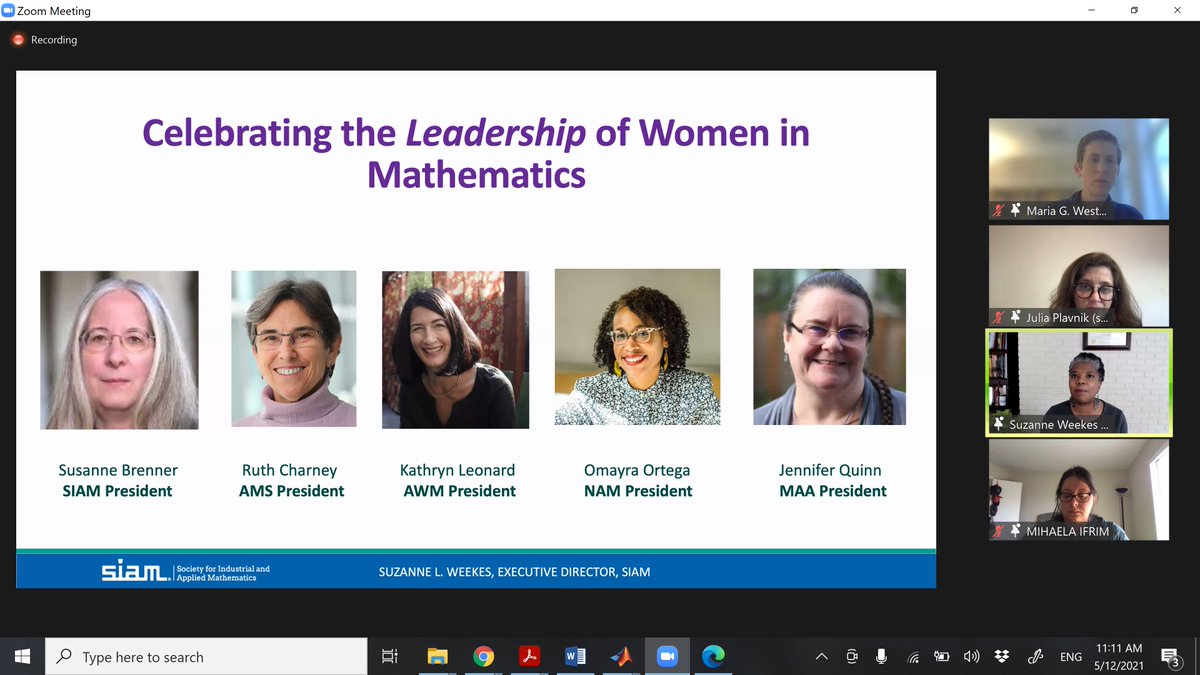The image size is (1200, 675).
Task: Click the pin icon on MIHAELA IFRIM tile
Action: click(1015, 531)
